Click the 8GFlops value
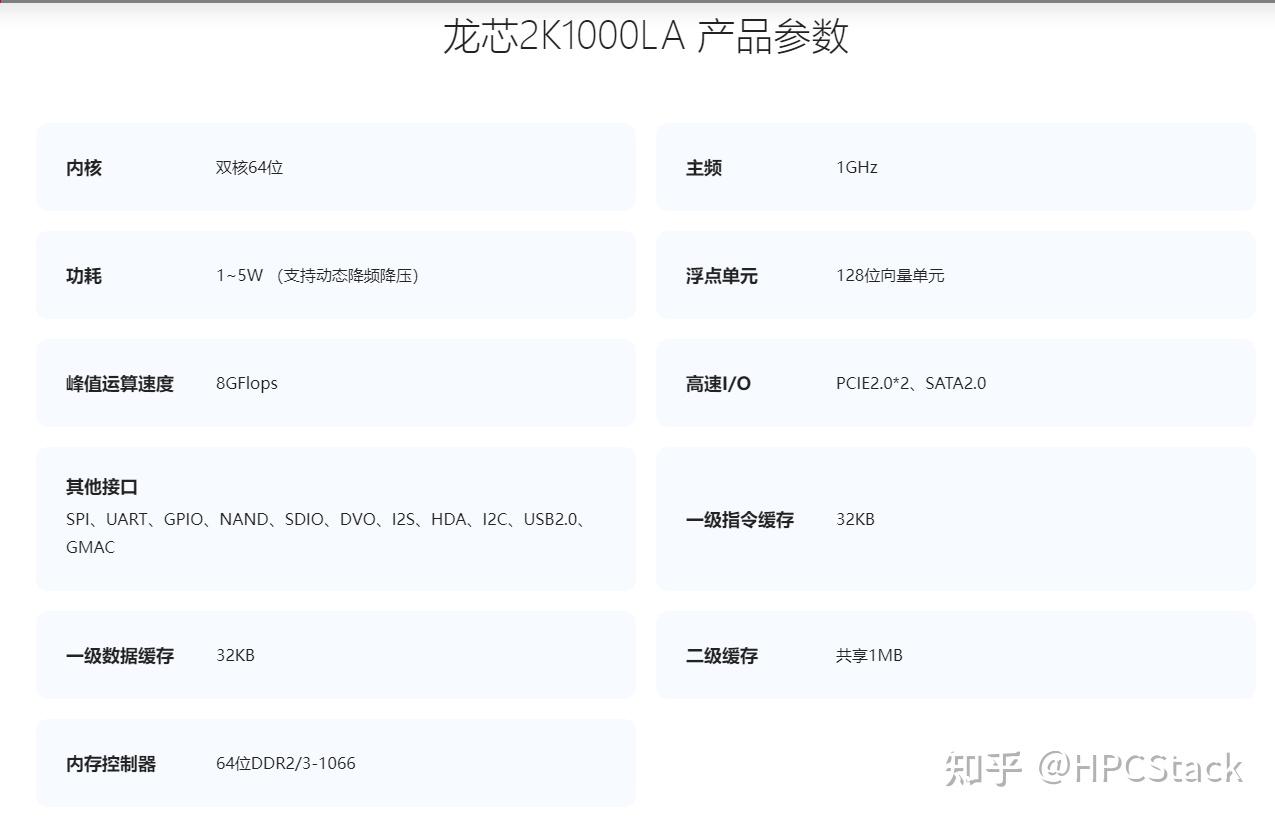The height and width of the screenshot is (818, 1275). [246, 383]
